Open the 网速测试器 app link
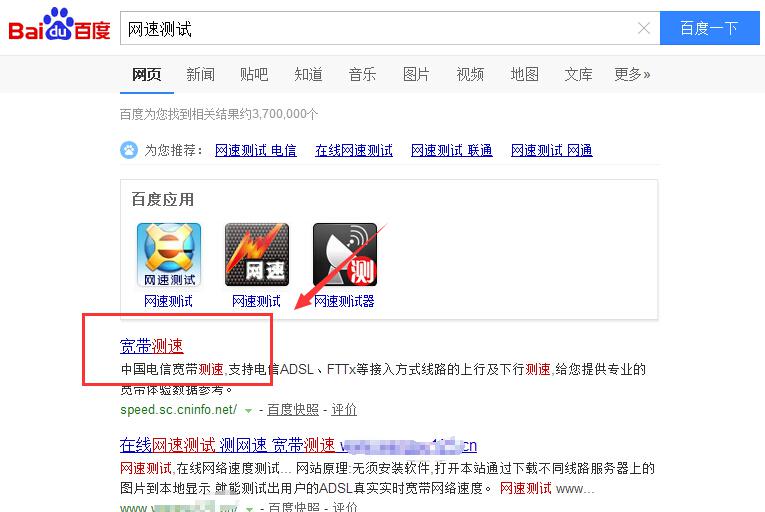The width and height of the screenshot is (765, 512). click(x=344, y=301)
